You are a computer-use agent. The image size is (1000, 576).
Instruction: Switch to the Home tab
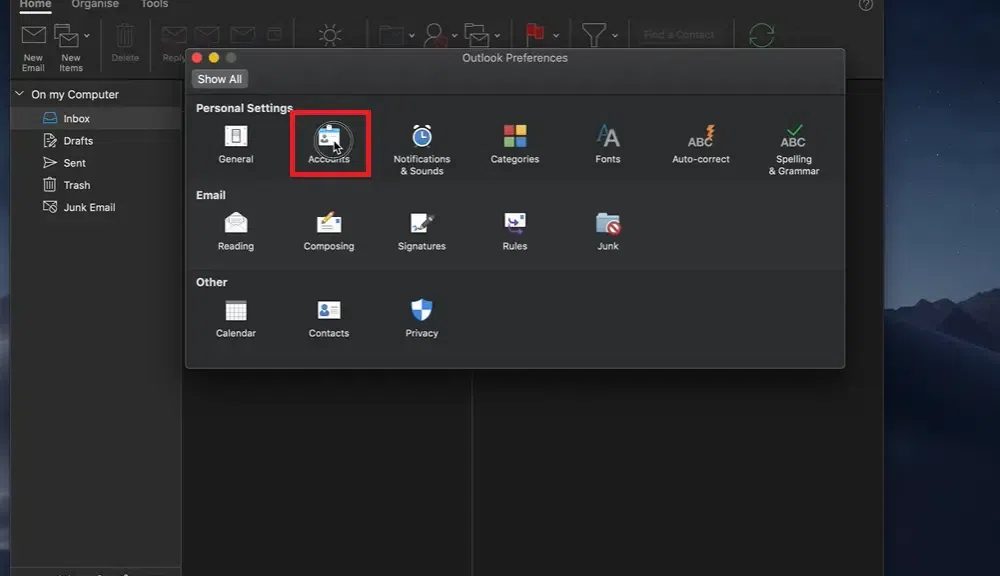click(35, 4)
